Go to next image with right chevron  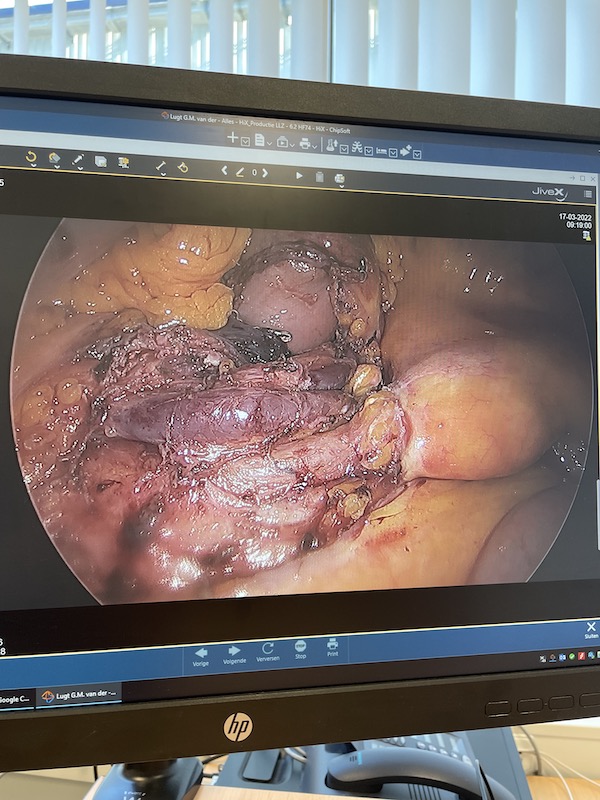point(265,173)
